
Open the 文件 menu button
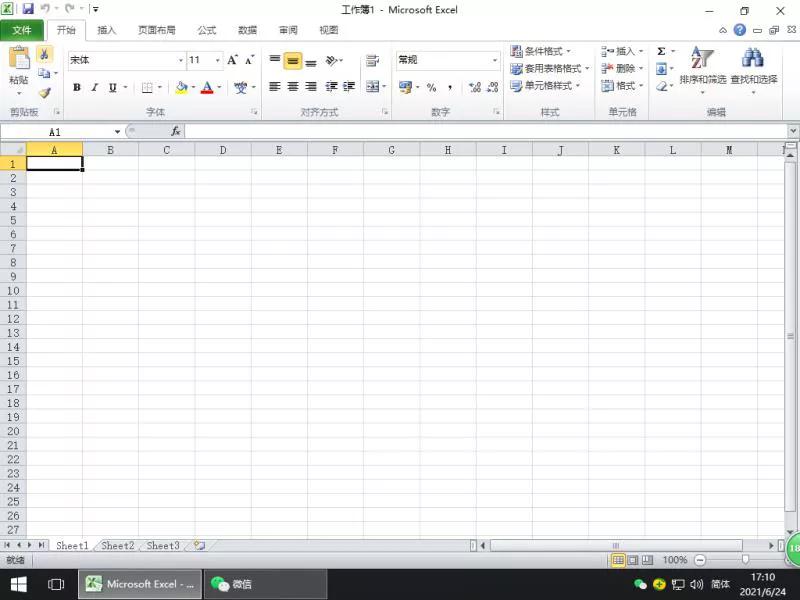click(x=22, y=30)
